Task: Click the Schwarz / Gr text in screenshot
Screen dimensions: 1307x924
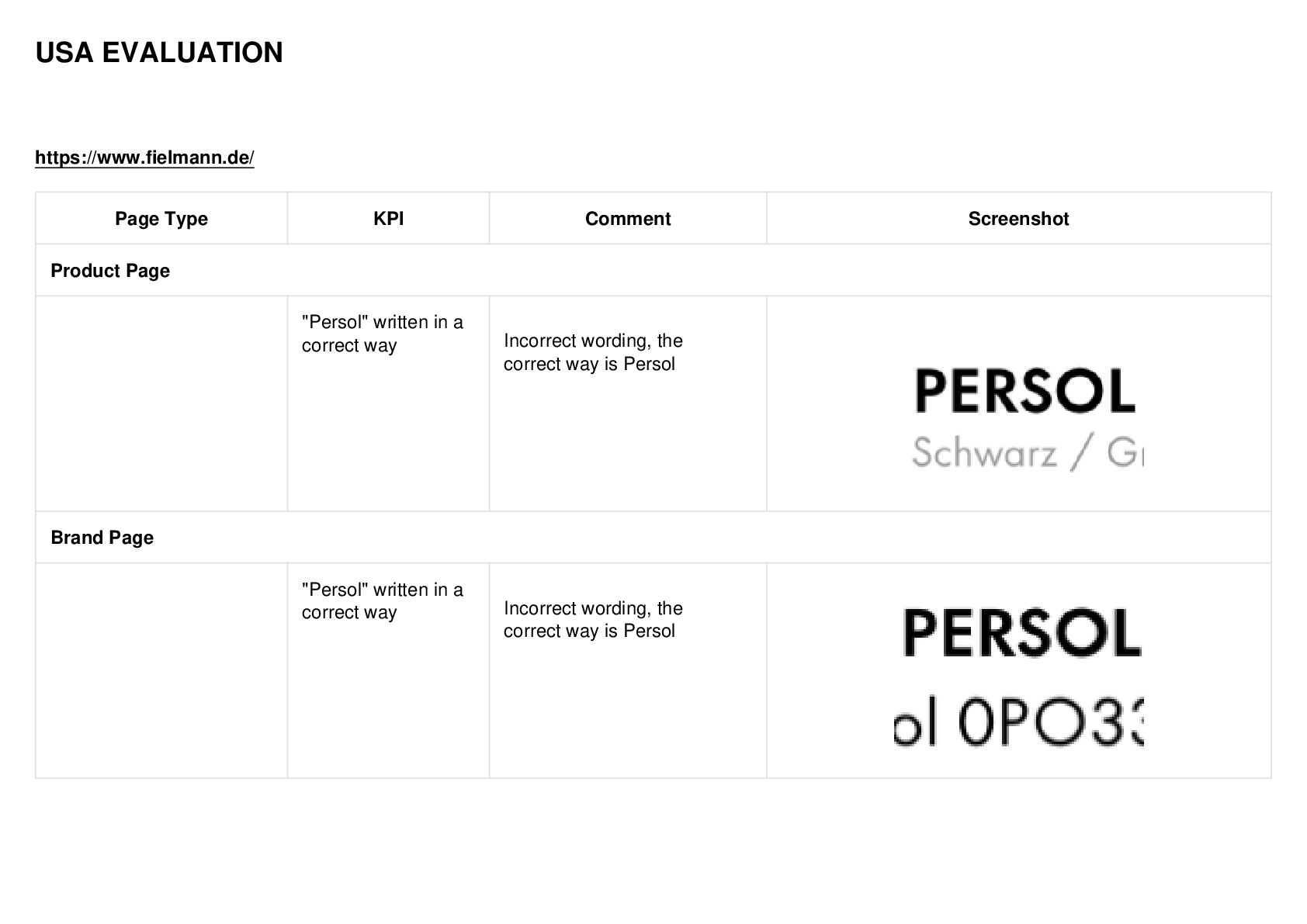Action: 1028,452
